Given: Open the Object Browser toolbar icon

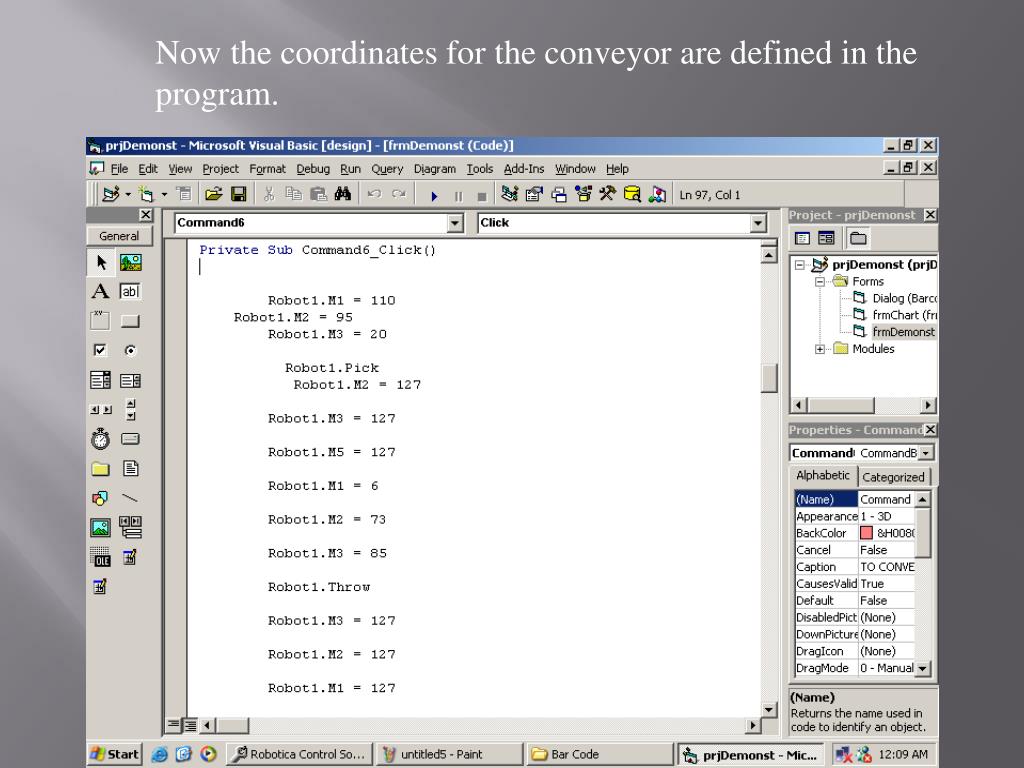Looking at the screenshot, I should pos(583,194).
